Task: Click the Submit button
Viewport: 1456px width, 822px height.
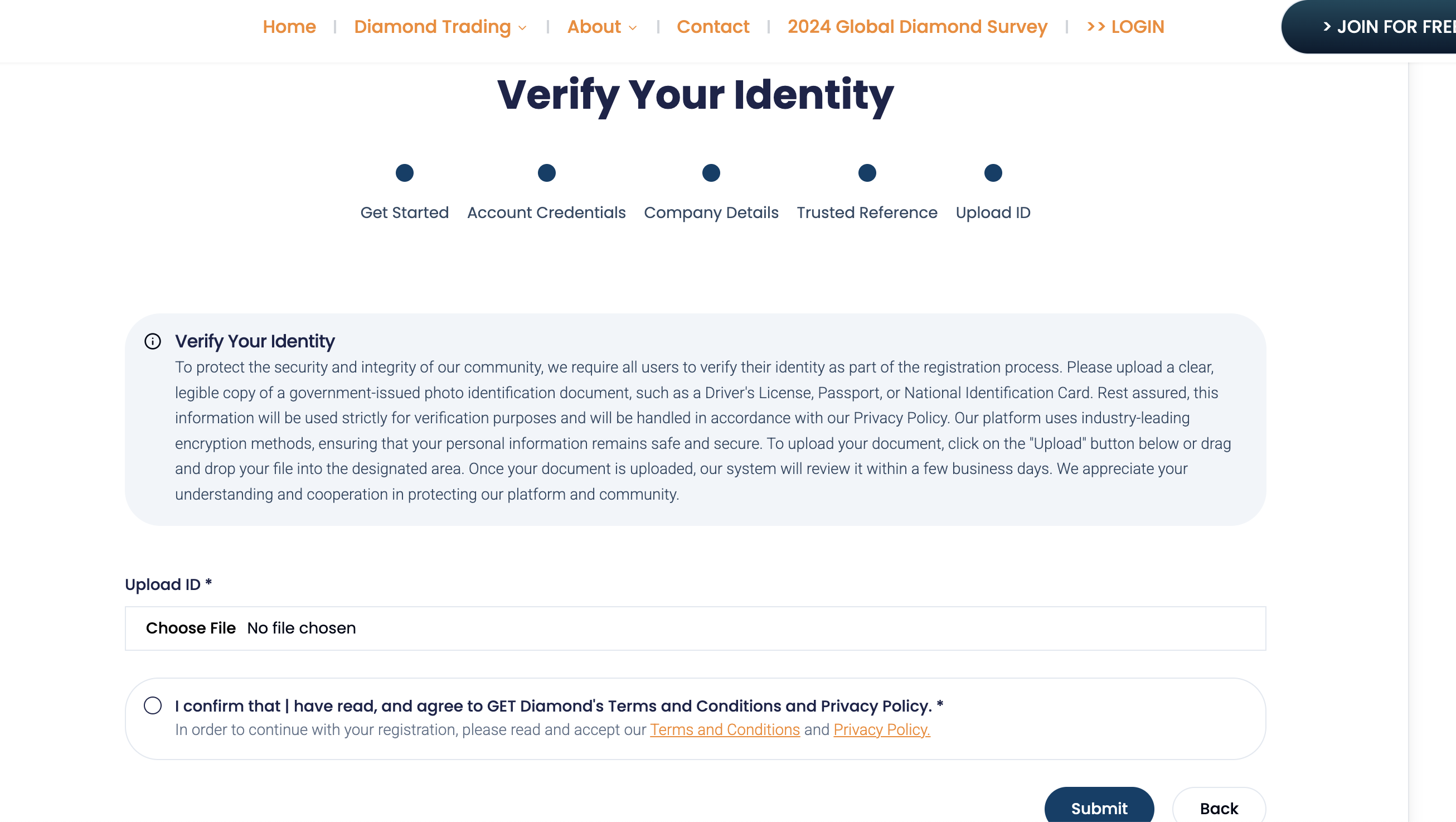Action: 1099,806
